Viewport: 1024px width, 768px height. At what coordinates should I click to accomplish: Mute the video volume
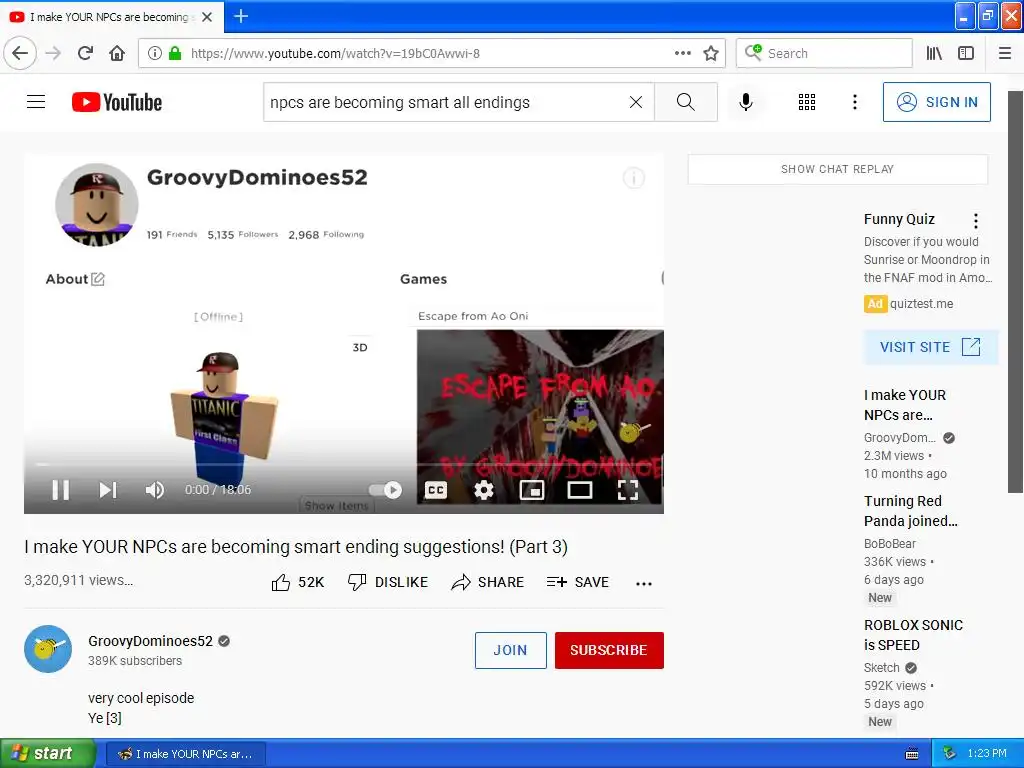click(x=154, y=490)
